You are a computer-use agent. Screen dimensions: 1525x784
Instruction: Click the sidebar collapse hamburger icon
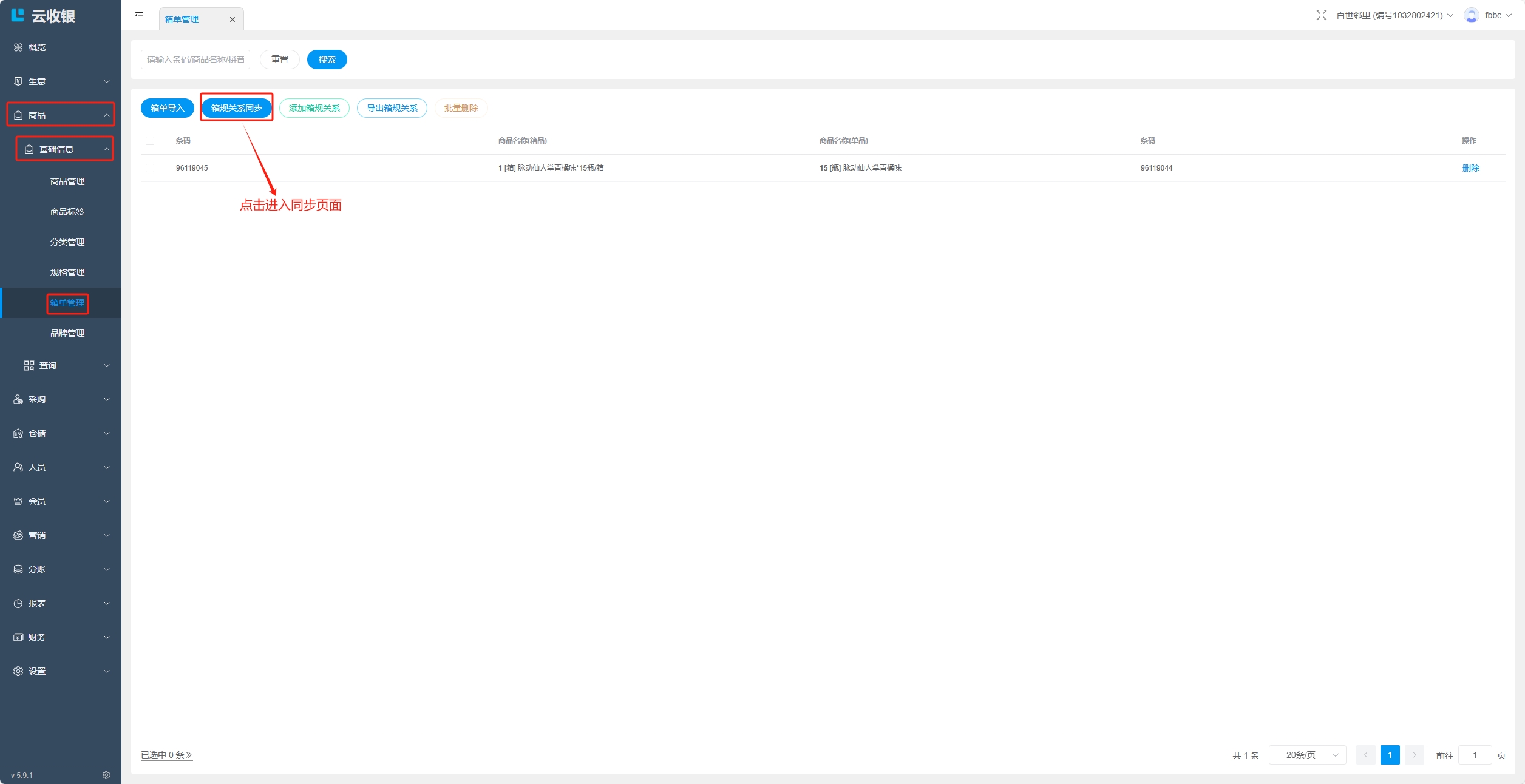pyautogui.click(x=139, y=15)
